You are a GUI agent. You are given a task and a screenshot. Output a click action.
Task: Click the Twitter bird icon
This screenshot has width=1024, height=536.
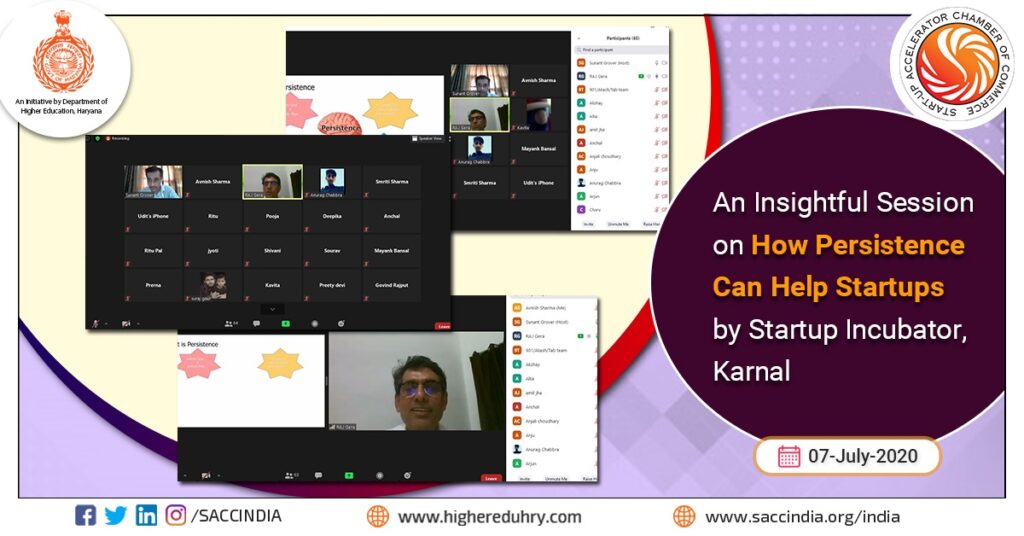pos(116,516)
